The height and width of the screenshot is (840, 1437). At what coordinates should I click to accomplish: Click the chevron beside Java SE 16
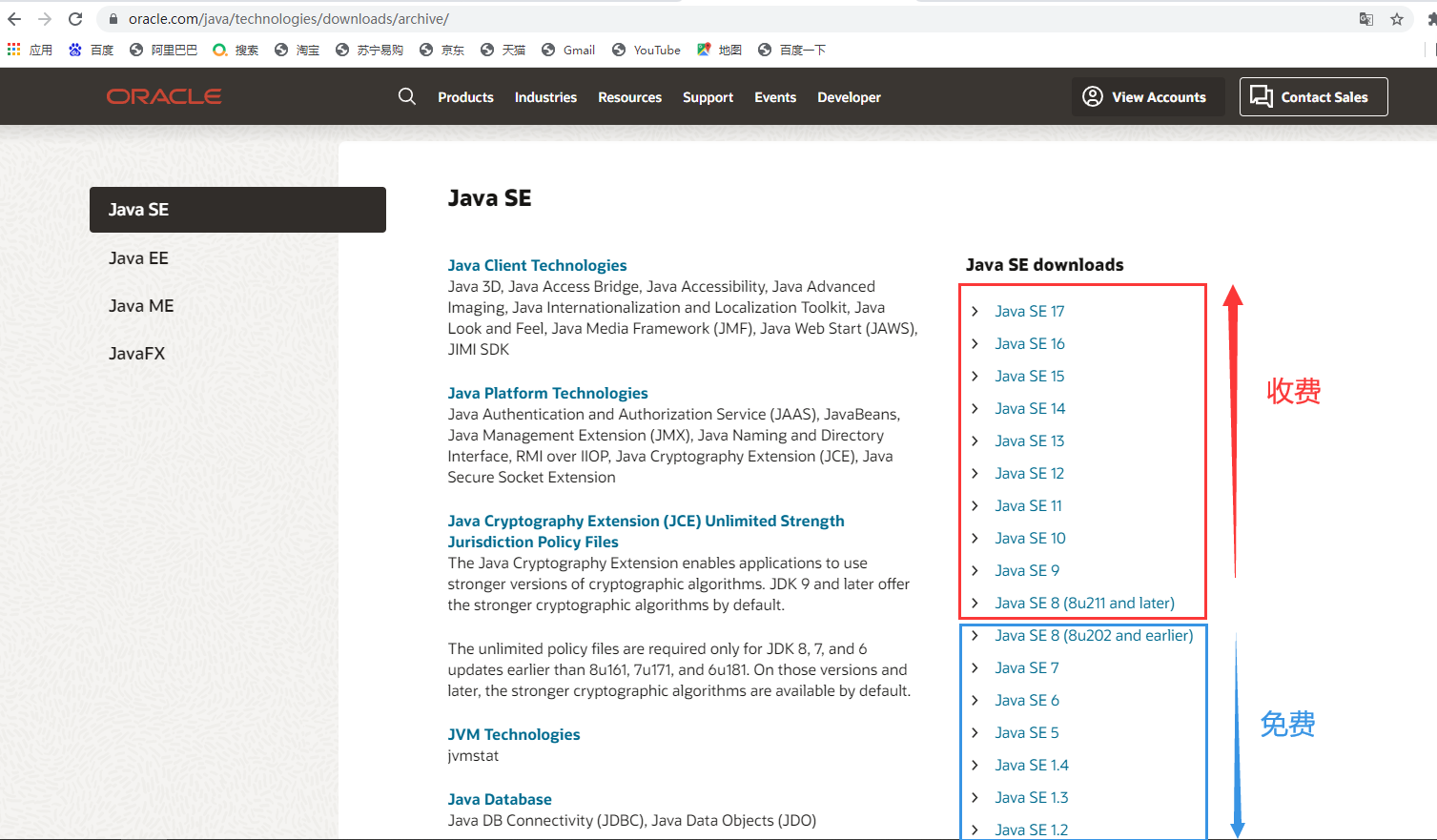975,343
